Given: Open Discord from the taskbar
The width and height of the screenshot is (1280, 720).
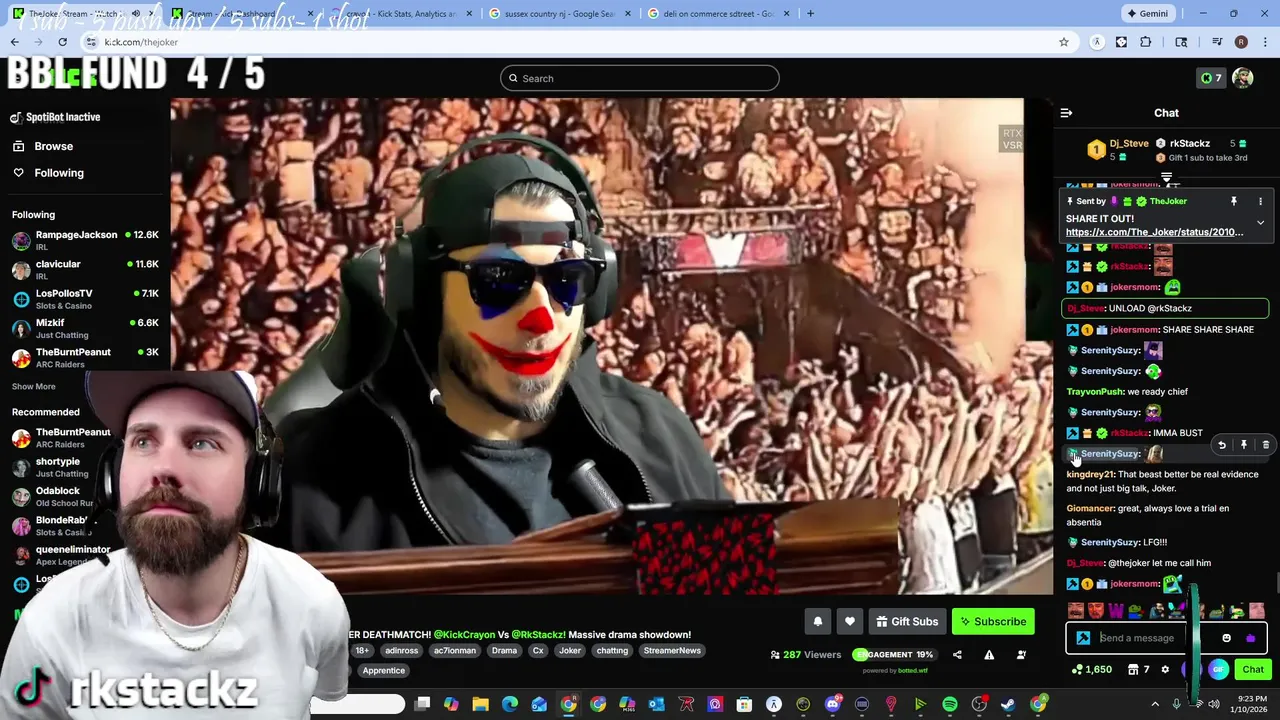Looking at the screenshot, I should [833, 705].
